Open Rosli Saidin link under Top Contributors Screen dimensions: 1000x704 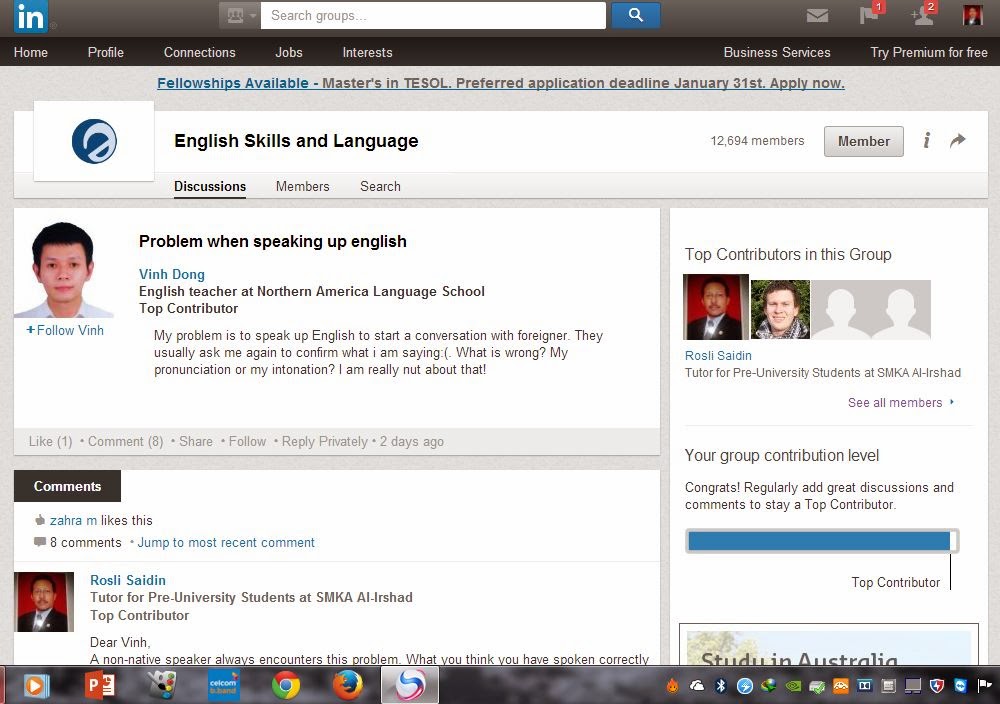pos(718,356)
